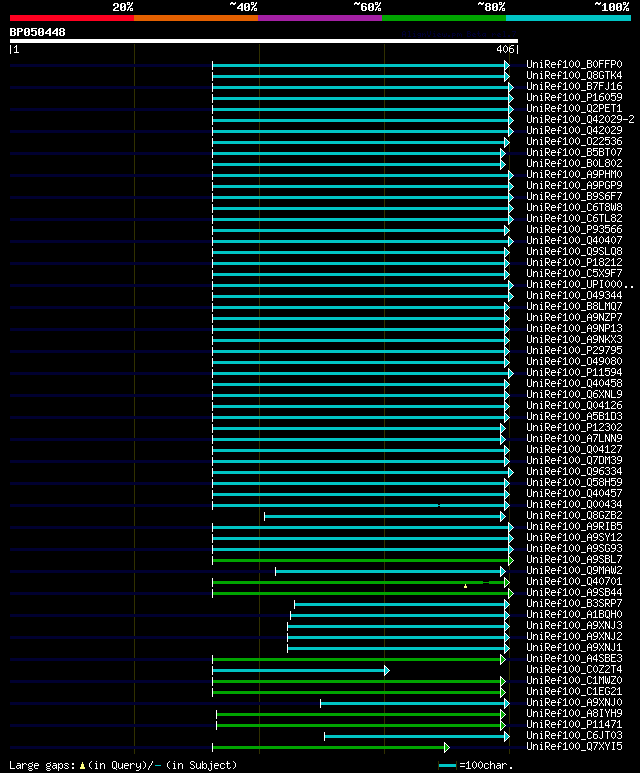
Task: Click the BP050448 query name
Action: (x=37, y=33)
